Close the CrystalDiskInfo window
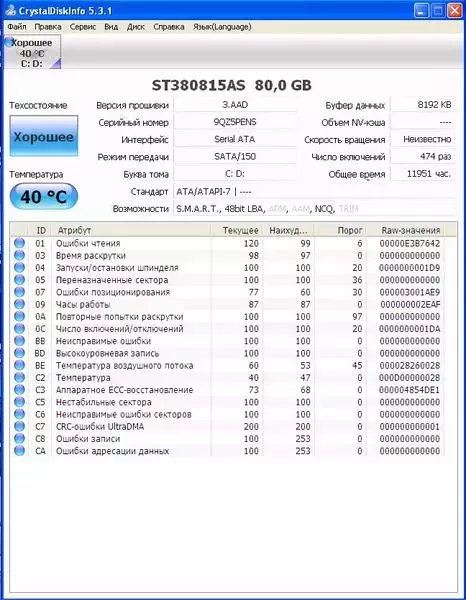Screen dimensions: 466x600 [x=455, y=11]
